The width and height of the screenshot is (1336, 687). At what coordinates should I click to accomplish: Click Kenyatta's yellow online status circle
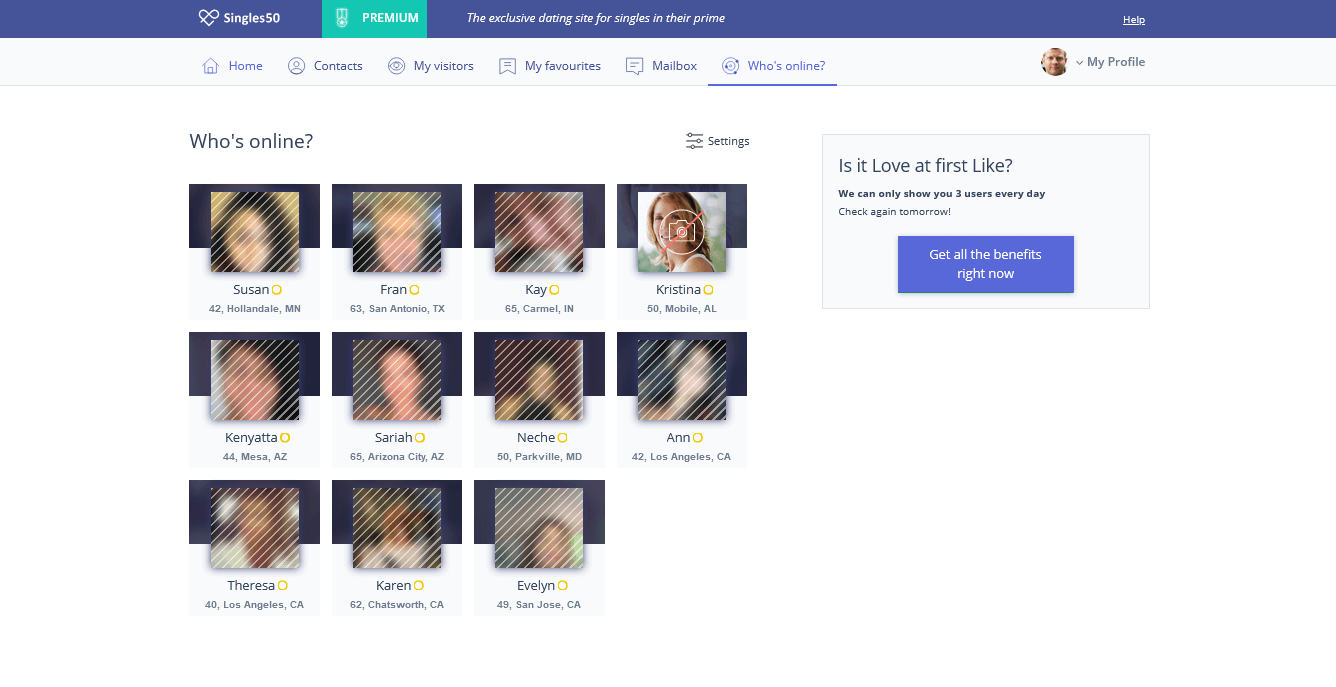tap(285, 438)
